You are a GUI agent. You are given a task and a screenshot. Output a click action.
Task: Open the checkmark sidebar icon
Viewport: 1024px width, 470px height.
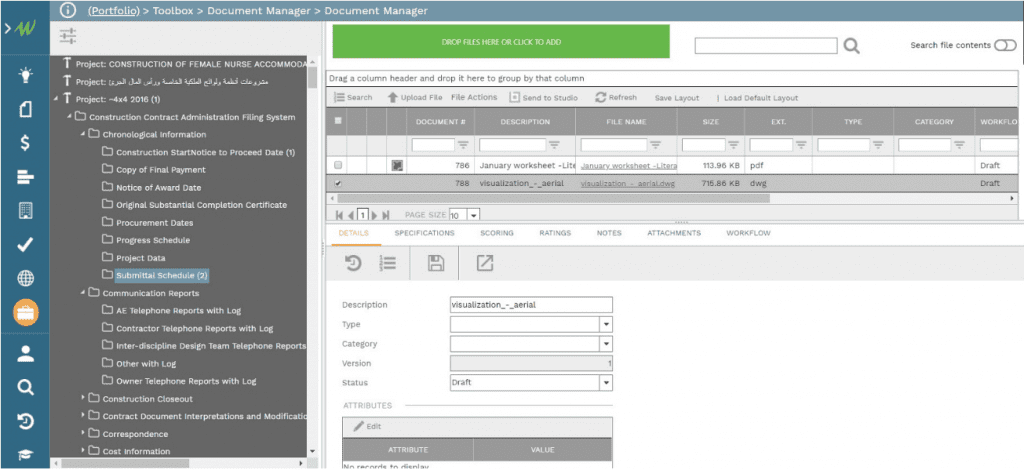click(25, 245)
